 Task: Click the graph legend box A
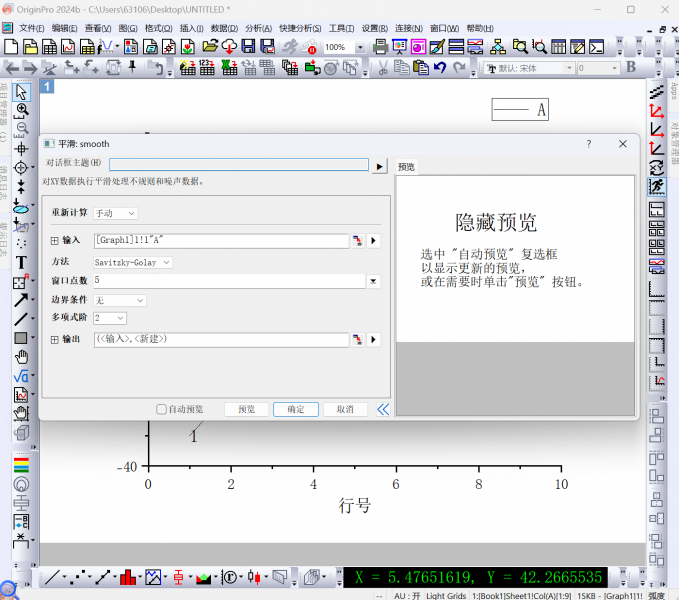pos(520,110)
